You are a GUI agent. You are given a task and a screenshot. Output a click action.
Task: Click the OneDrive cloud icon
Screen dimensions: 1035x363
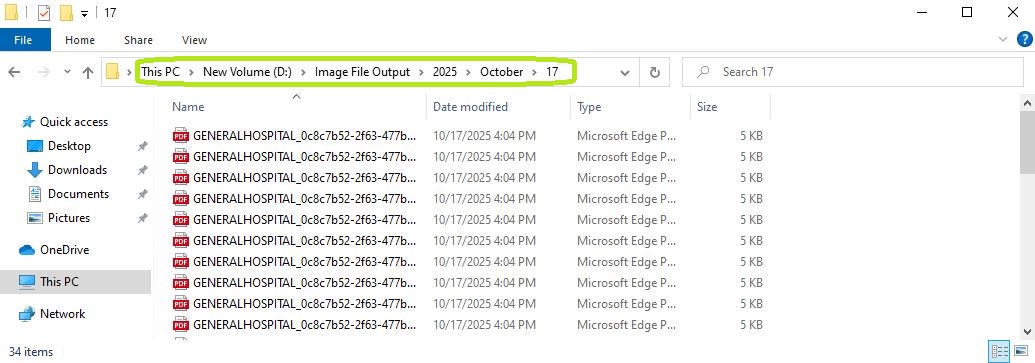coord(26,249)
